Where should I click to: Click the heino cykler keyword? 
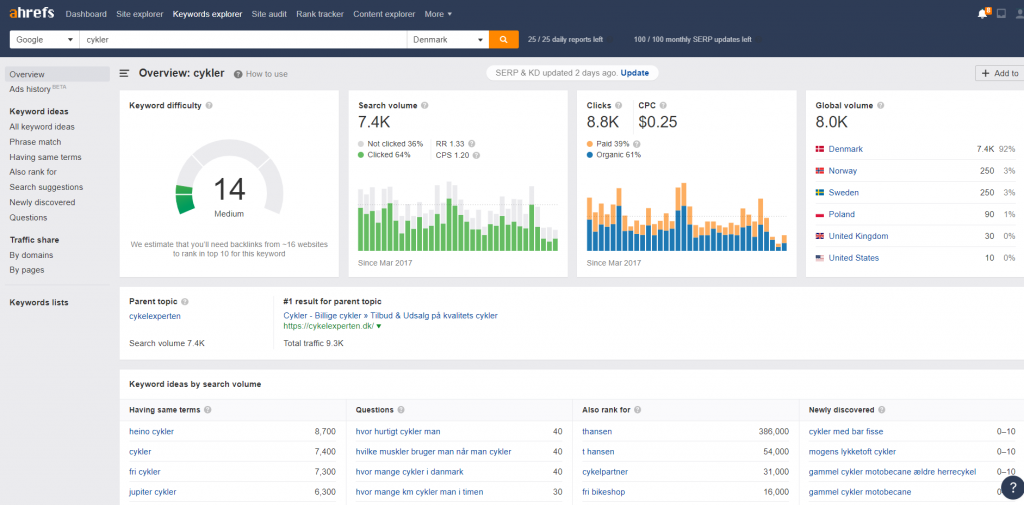[152, 432]
